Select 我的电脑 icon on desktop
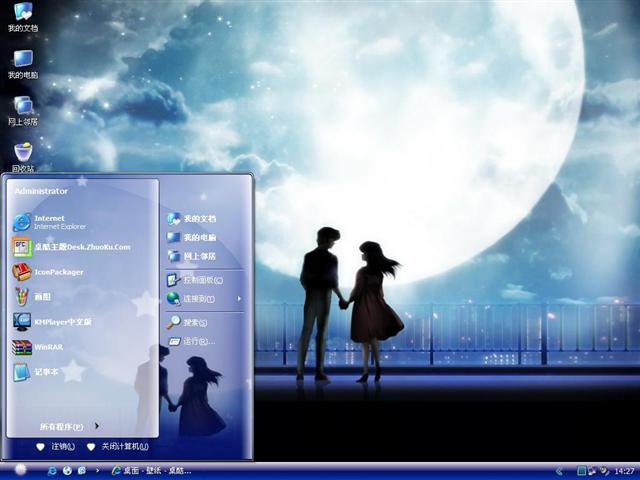 pyautogui.click(x=23, y=64)
